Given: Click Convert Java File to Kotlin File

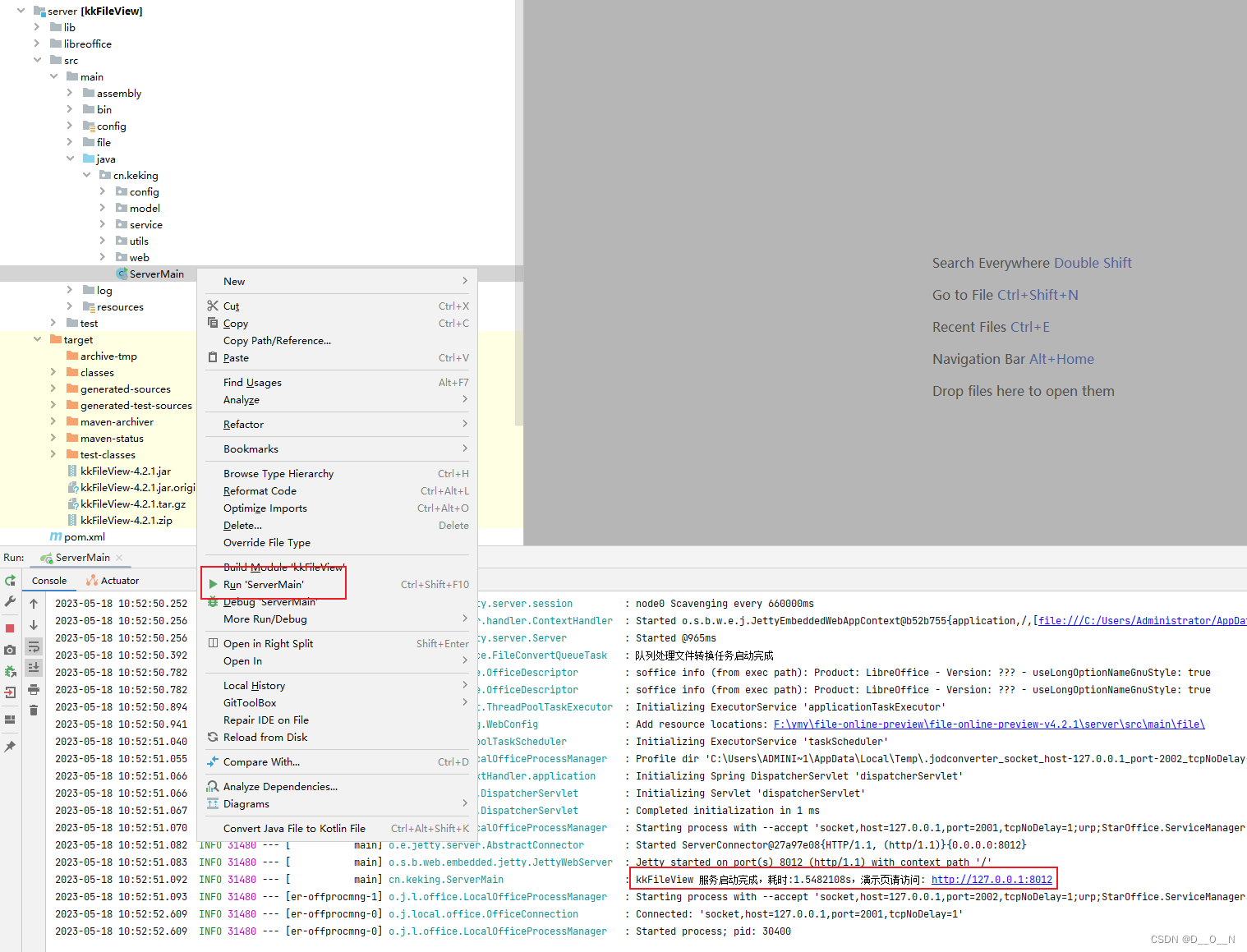Looking at the screenshot, I should (x=338, y=829).
